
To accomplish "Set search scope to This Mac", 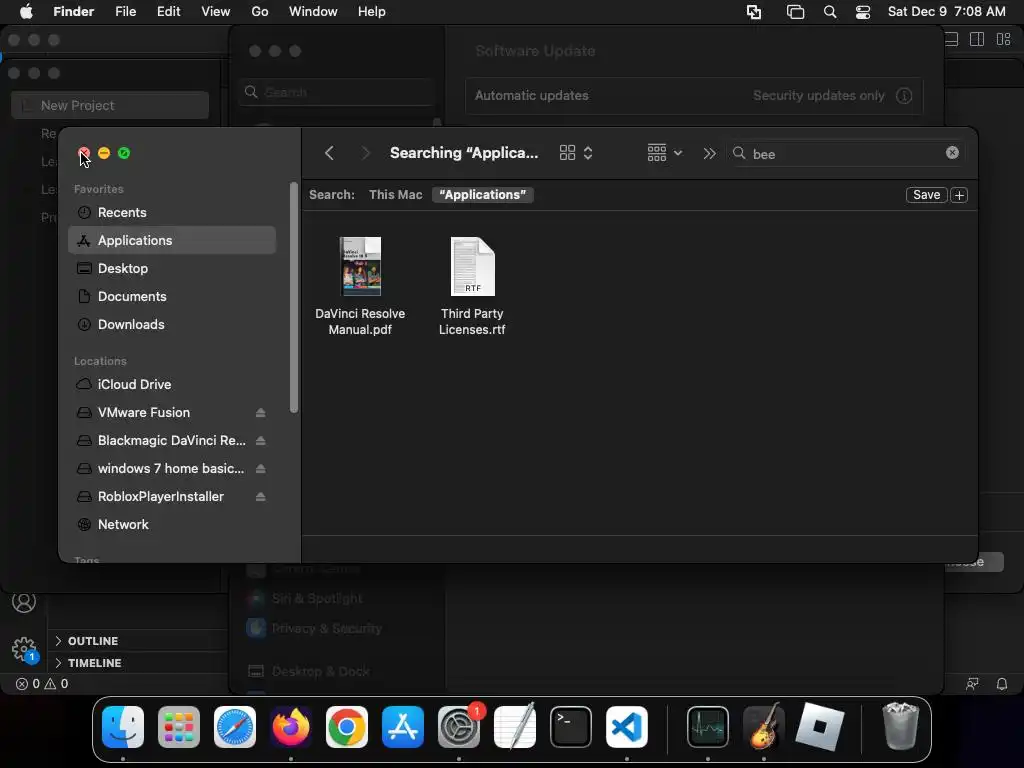I will click(395, 195).
